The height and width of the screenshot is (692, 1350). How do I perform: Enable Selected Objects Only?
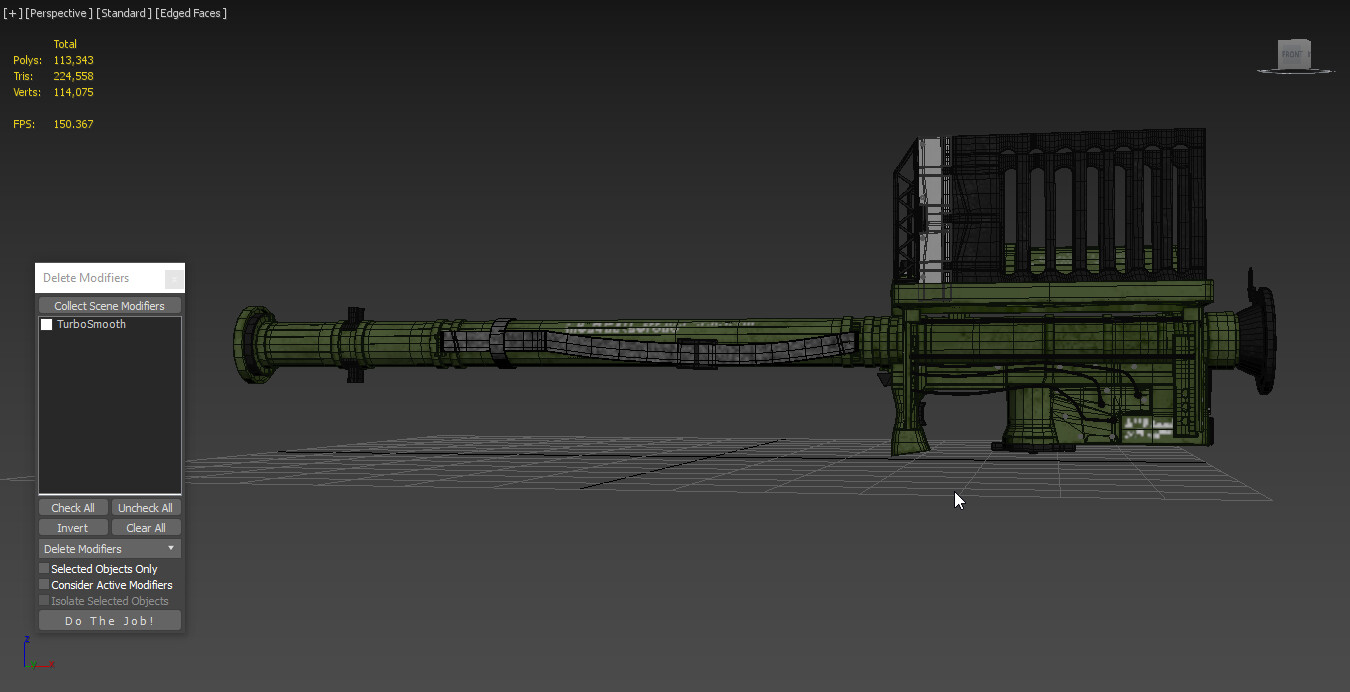44,568
